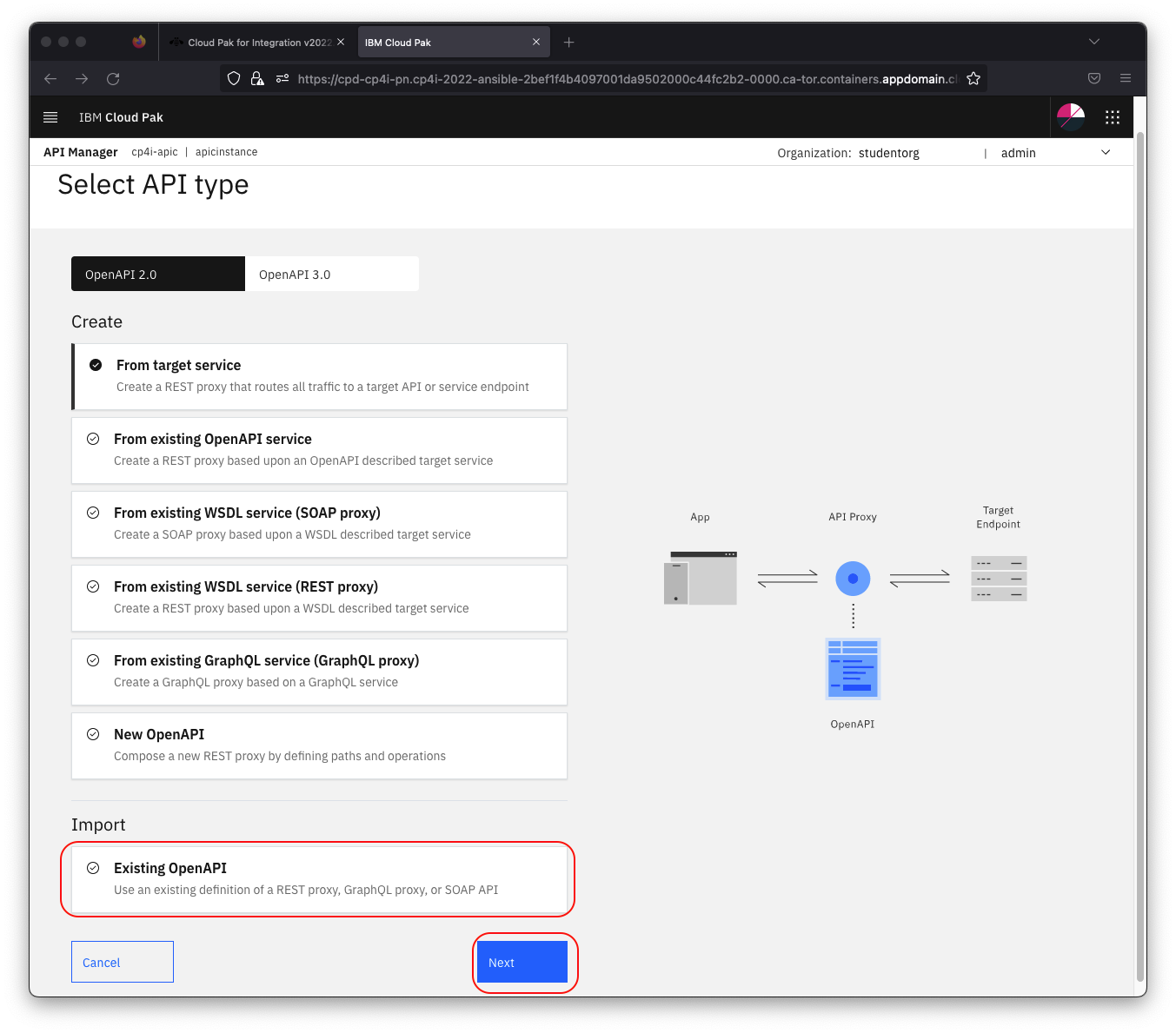The height and width of the screenshot is (1033, 1176).
Task: Reload the page with refresh icon
Action: [x=113, y=78]
